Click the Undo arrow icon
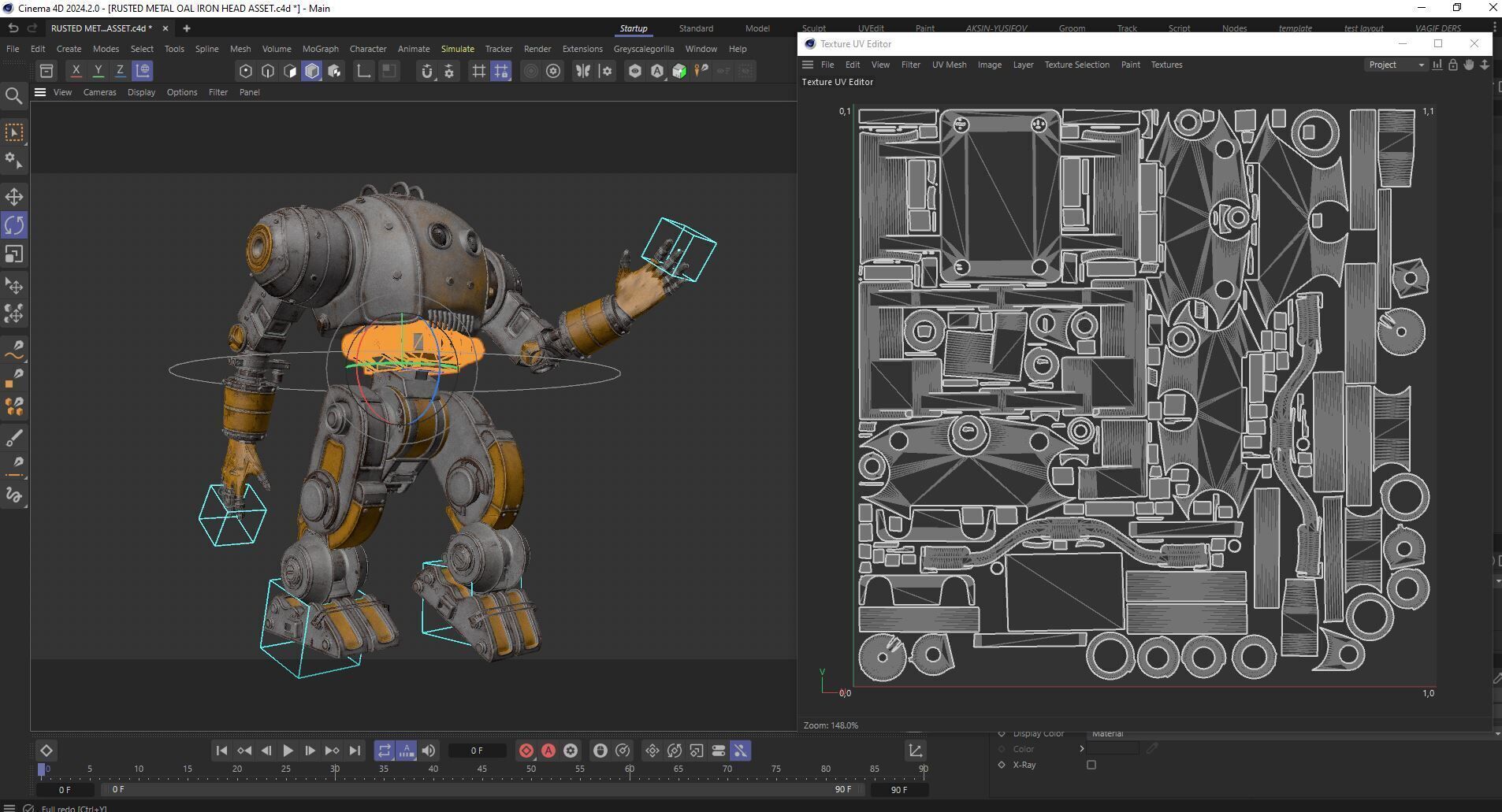Screen dimensions: 1502x812 [x=13, y=28]
